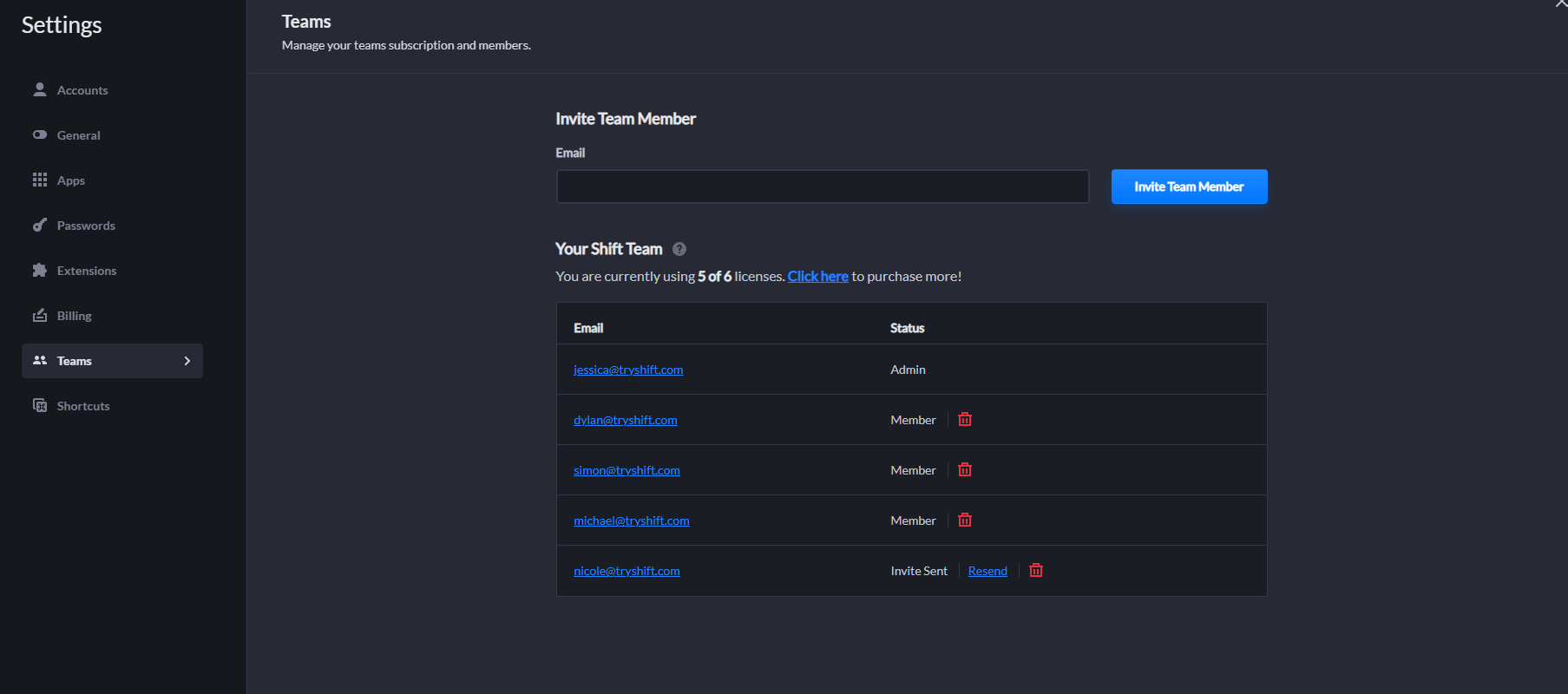Image resolution: width=1568 pixels, height=694 pixels.
Task: Delete dylan@tryshift.com using trash icon
Action: (964, 420)
